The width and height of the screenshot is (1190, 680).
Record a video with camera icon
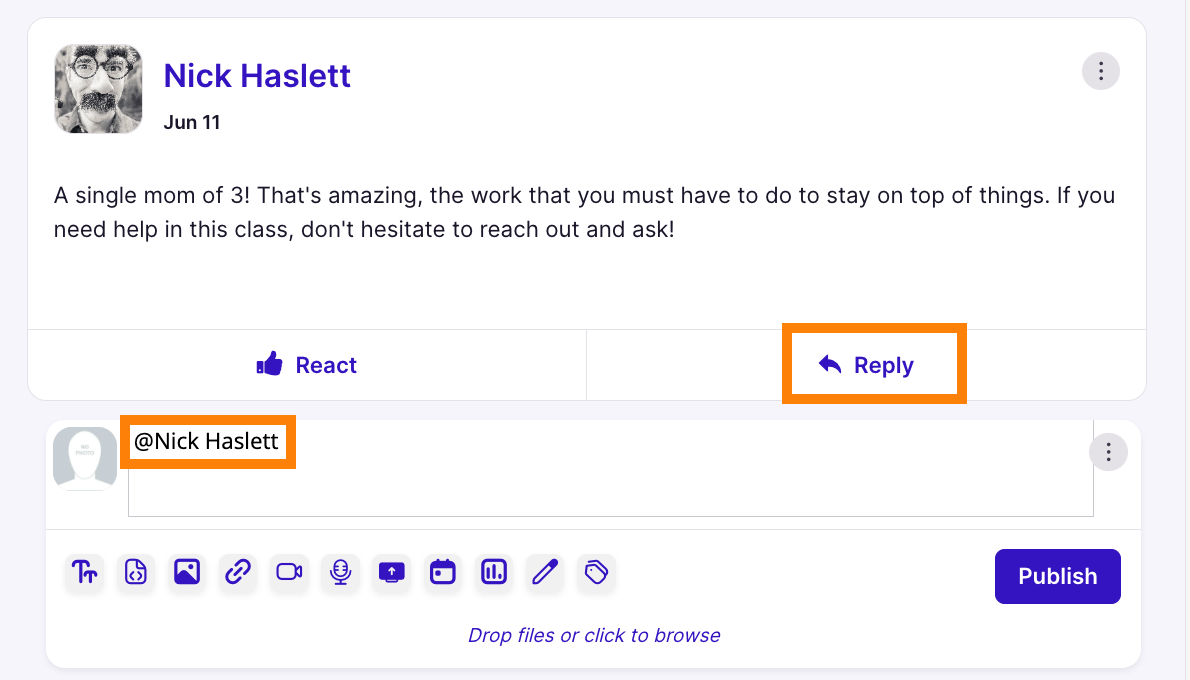tap(290, 572)
